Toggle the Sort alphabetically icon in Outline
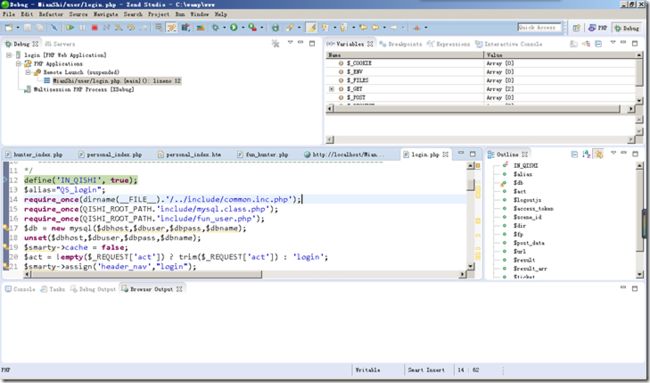The width and height of the screenshot is (650, 383). click(586, 154)
